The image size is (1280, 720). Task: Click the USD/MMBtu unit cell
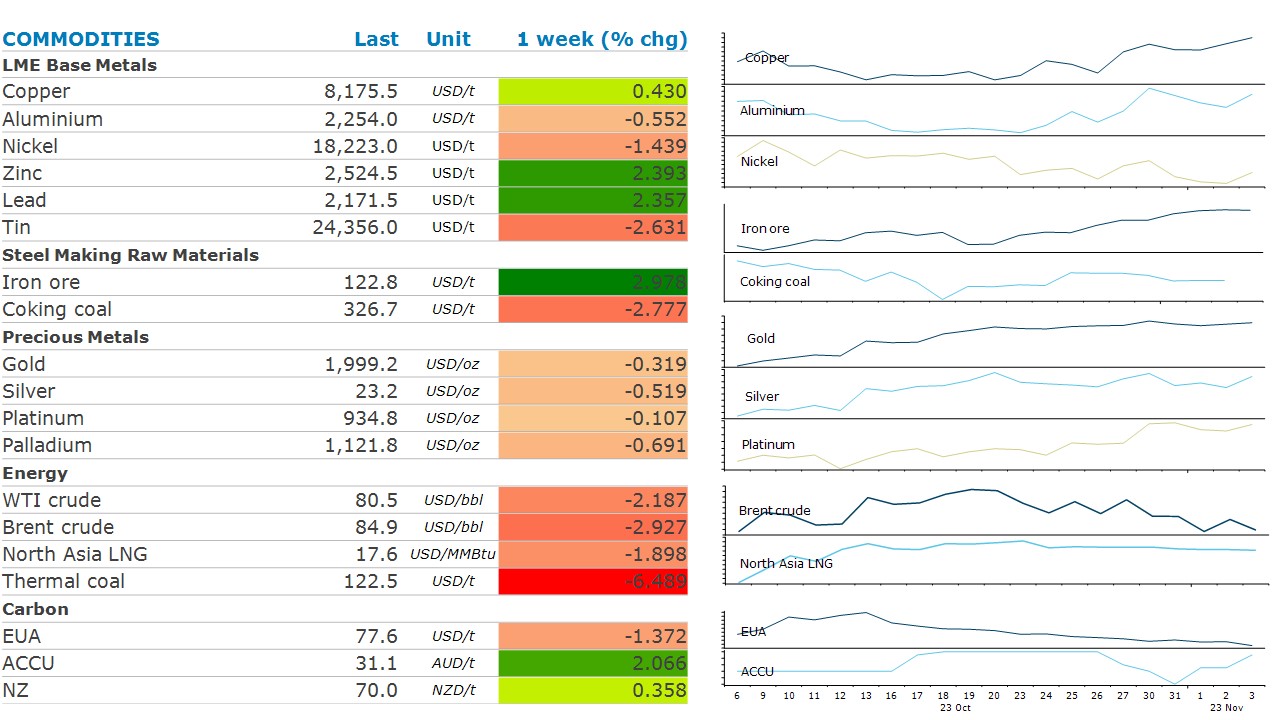[x=453, y=554]
